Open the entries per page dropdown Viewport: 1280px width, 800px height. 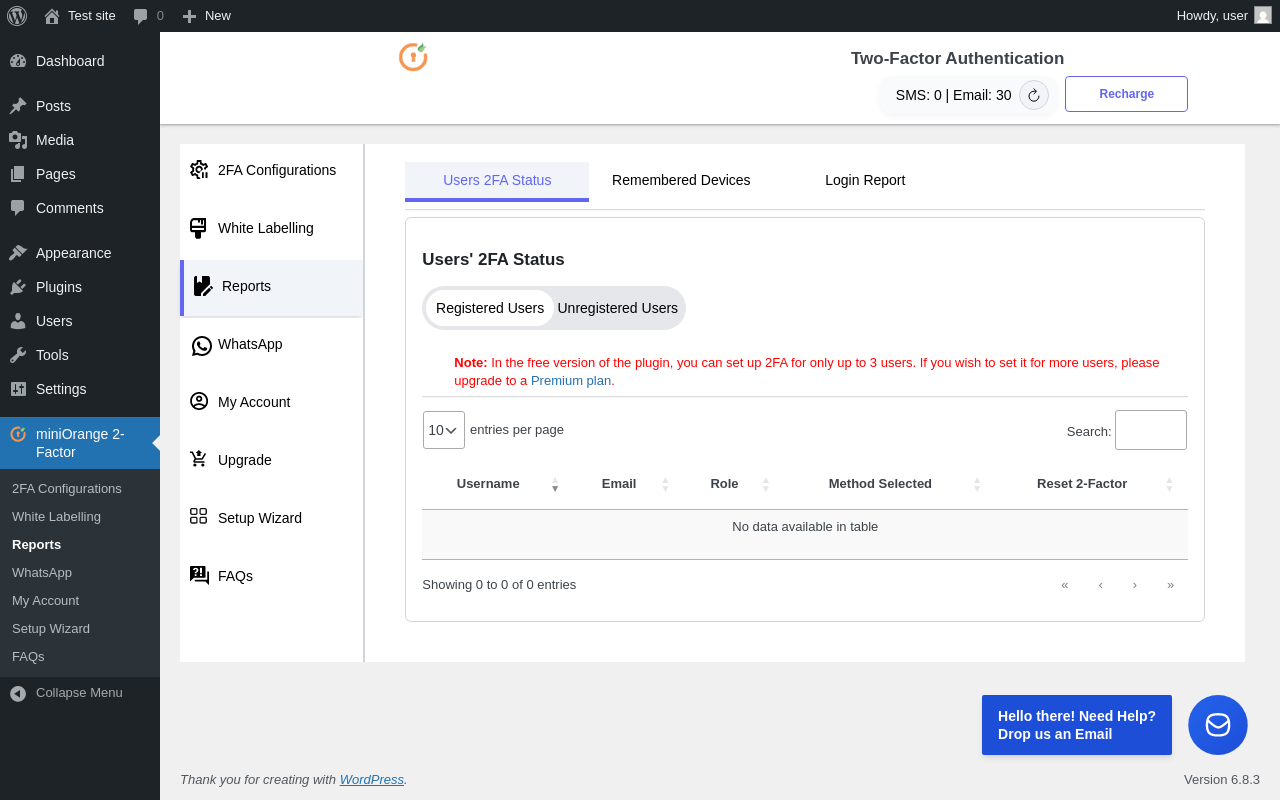(443, 430)
